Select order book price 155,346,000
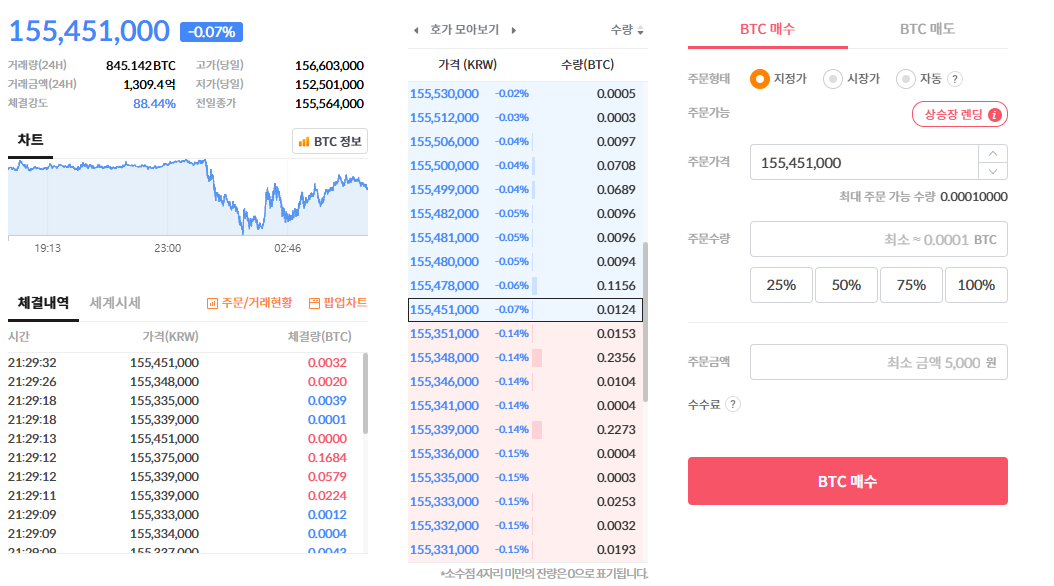This screenshot has height=586, width=1054. (444, 382)
